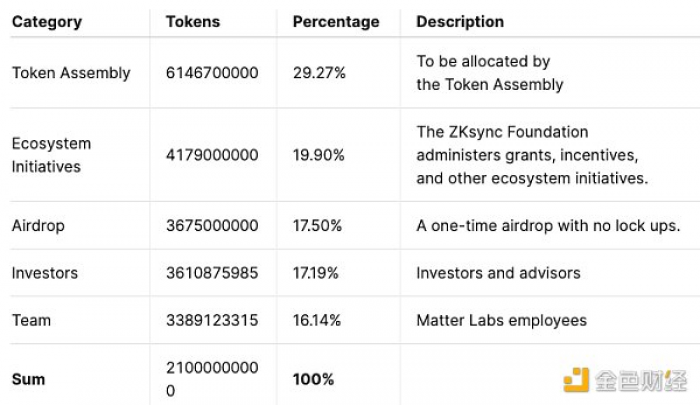The height and width of the screenshot is (405, 700).
Task: Click the Jinse Finance watermark logo icon
Action: pyautogui.click(x=576, y=380)
